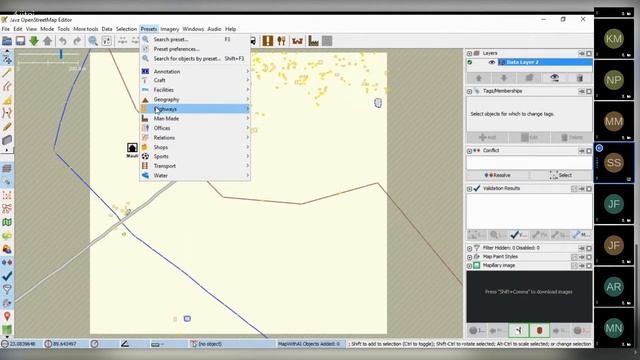The width and height of the screenshot is (640, 360).
Task: Click the brown highway preset toolbar icon
Action: 268,41
